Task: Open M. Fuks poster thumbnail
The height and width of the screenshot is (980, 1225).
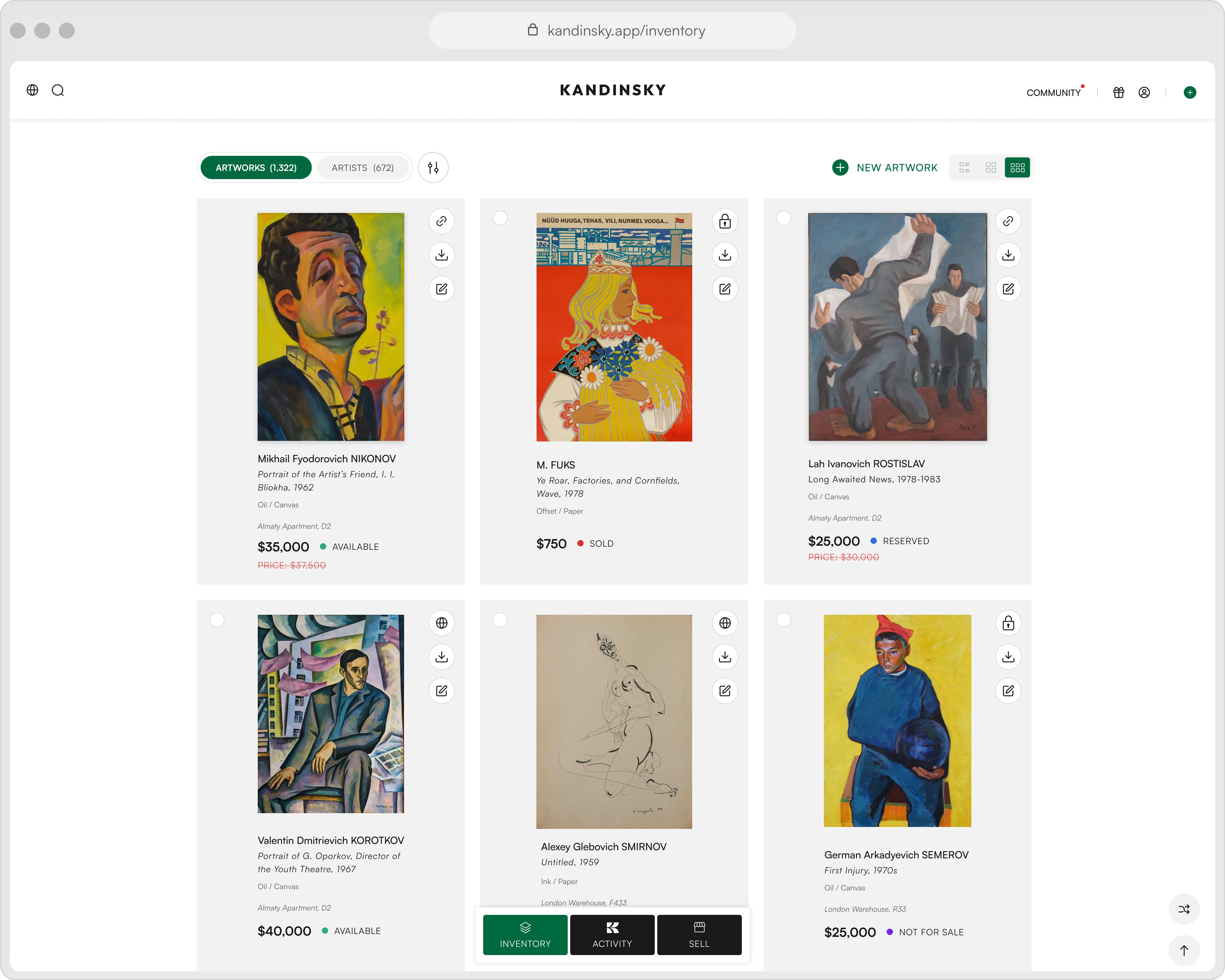Action: tap(614, 327)
